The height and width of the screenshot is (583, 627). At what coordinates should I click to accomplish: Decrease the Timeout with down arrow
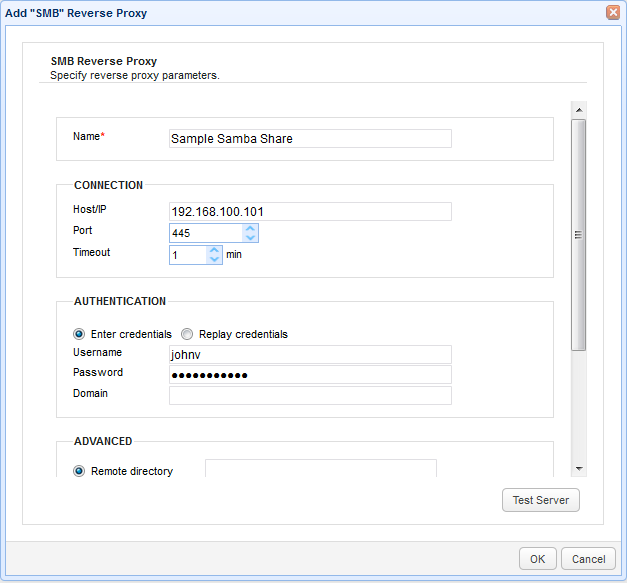tap(214, 260)
